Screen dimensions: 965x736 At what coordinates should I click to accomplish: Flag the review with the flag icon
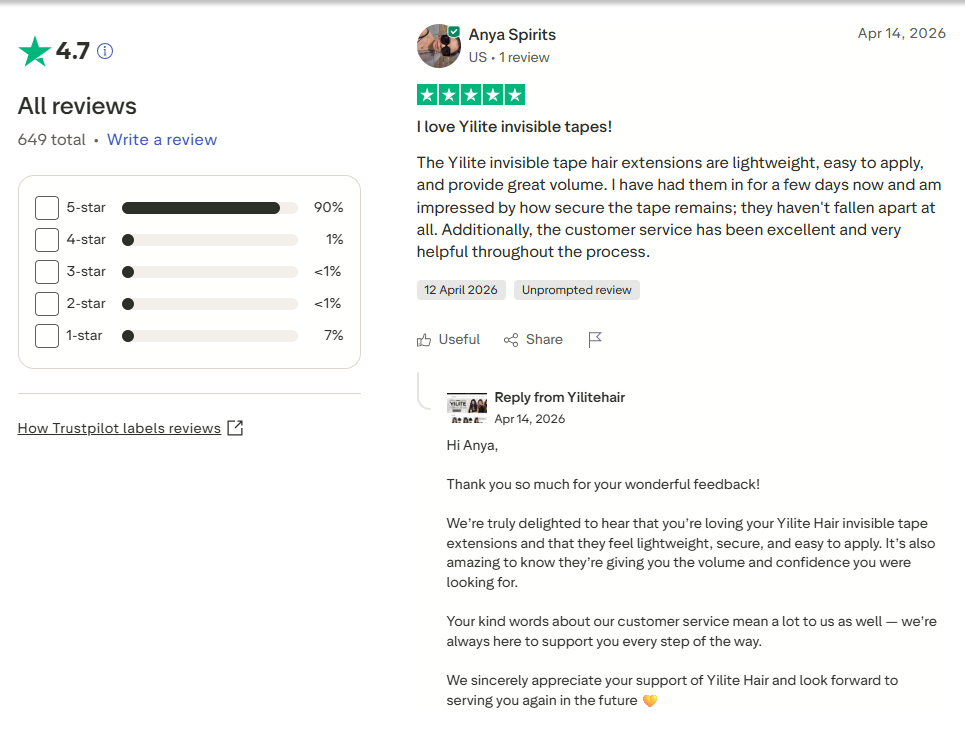[595, 340]
